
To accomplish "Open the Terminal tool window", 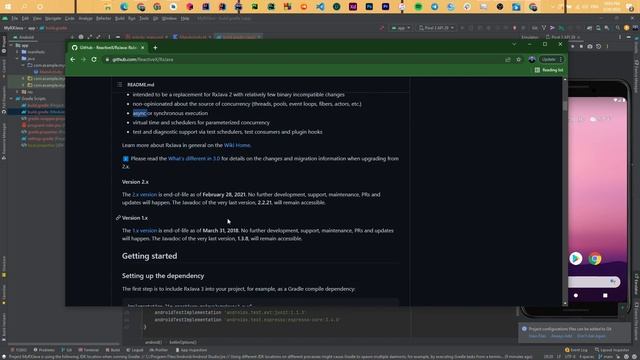I will pyautogui.click(x=89, y=350).
